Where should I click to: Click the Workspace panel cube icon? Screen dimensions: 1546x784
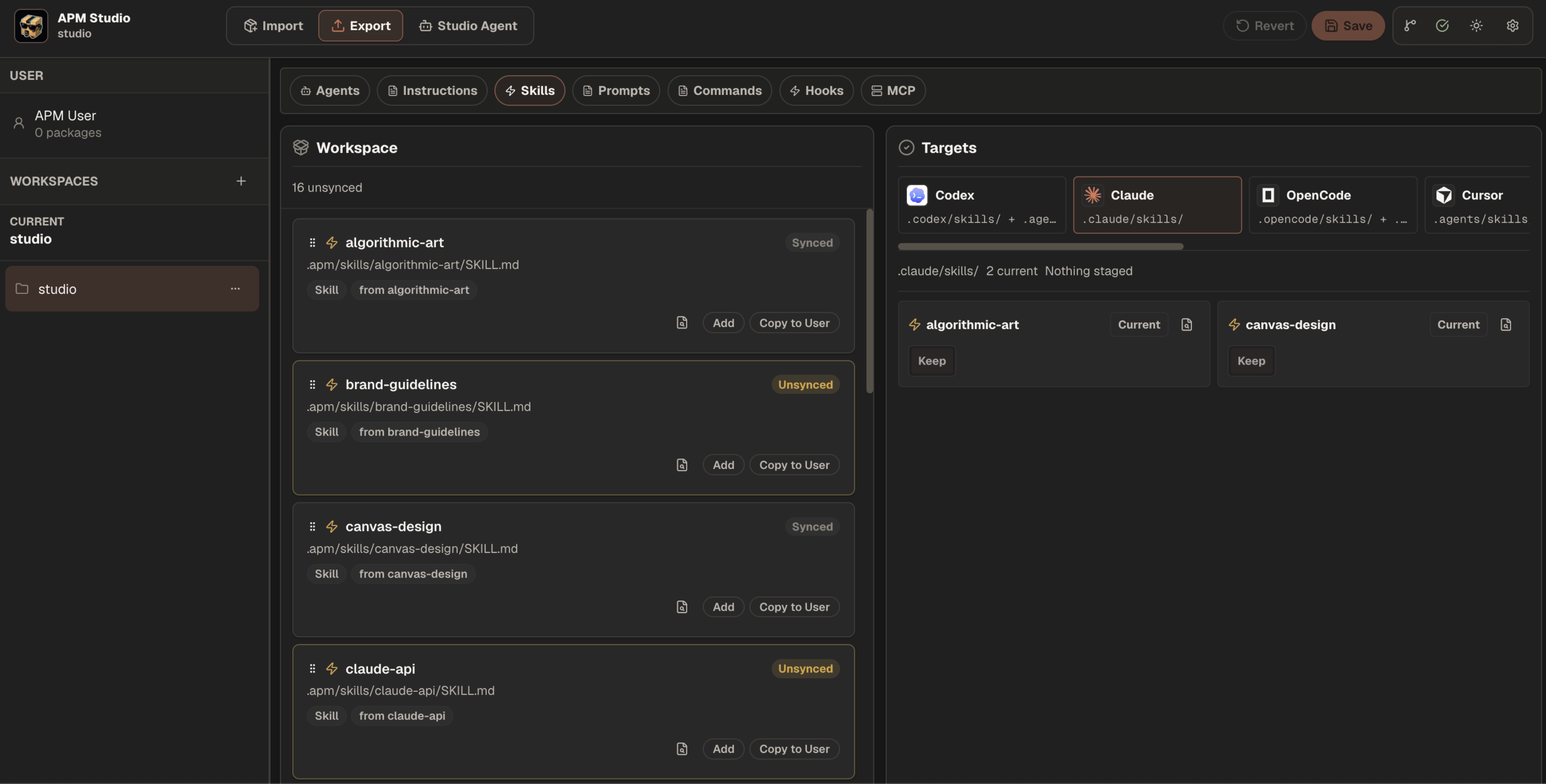click(300, 148)
